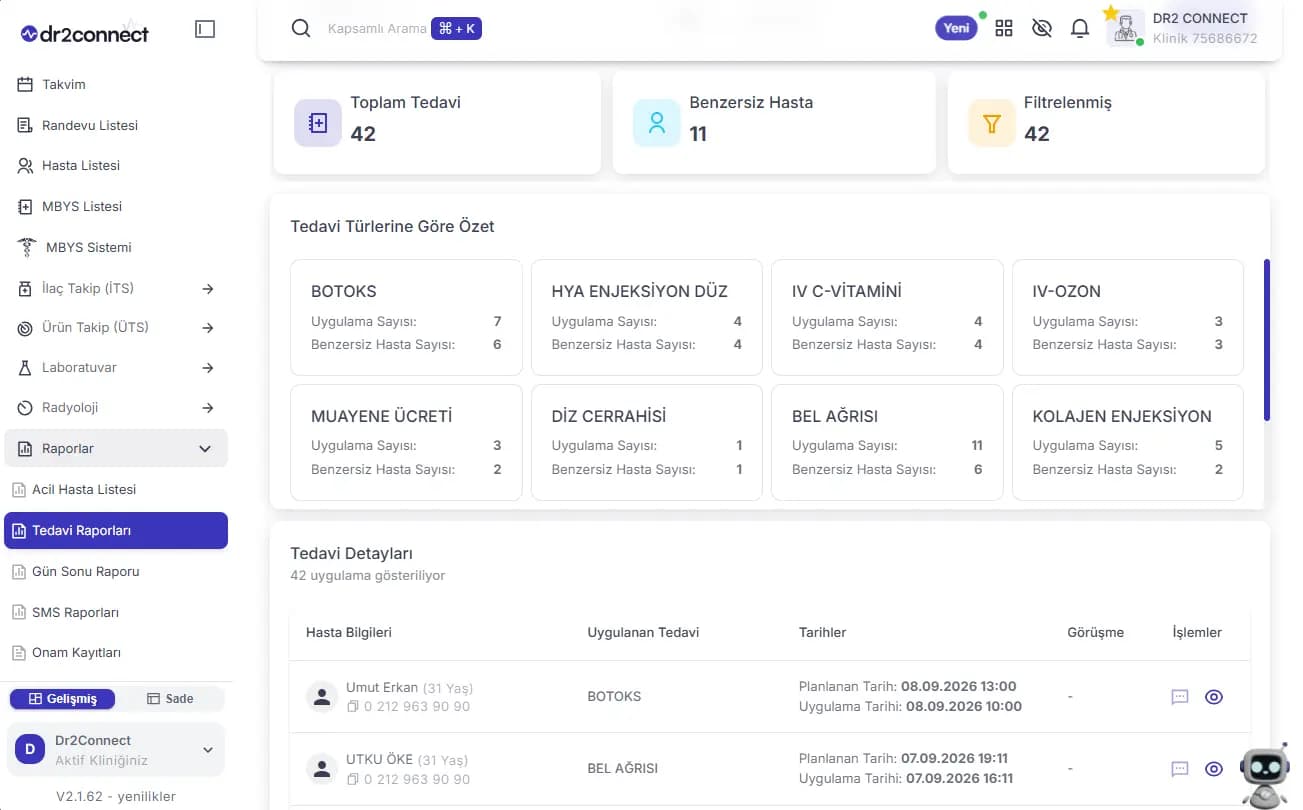
Task: Select the BOTOKS summary card
Action: (x=406, y=318)
